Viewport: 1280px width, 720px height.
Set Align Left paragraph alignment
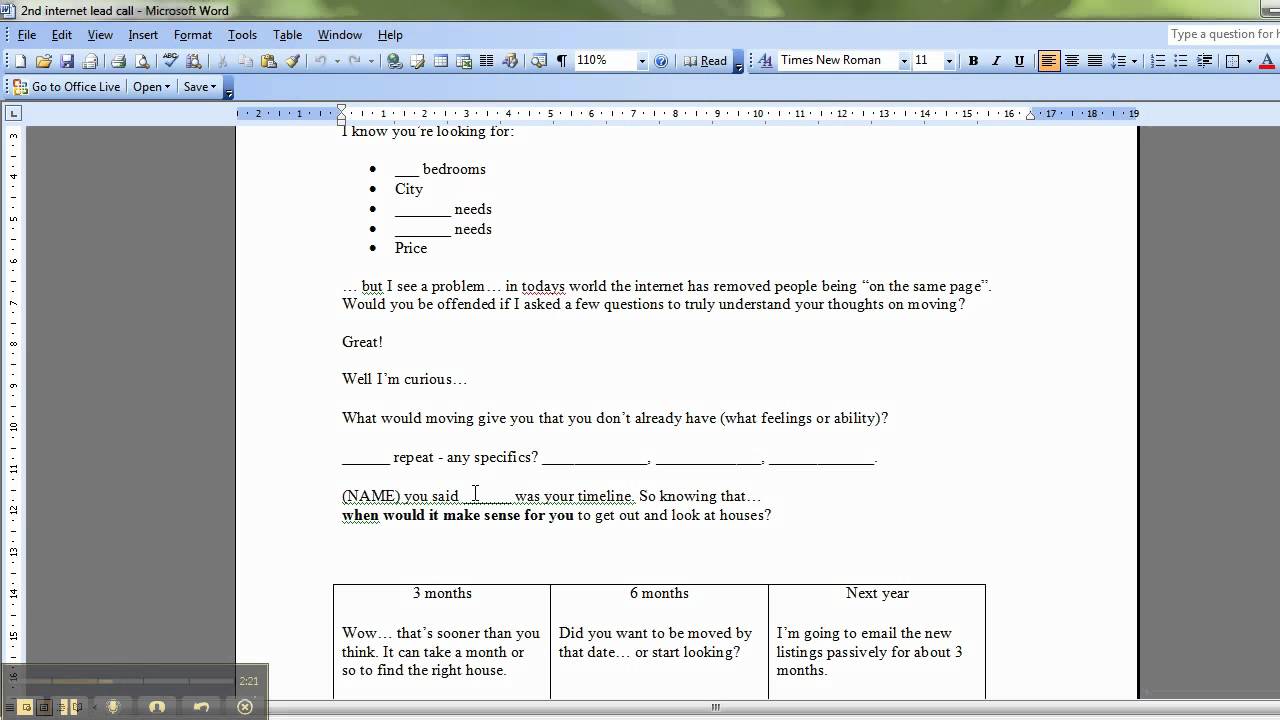[1049, 61]
